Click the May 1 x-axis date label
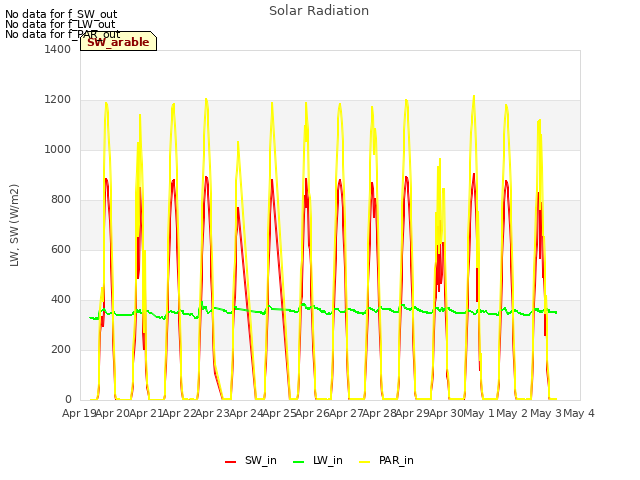This screenshot has height=480, width=640. point(479,413)
